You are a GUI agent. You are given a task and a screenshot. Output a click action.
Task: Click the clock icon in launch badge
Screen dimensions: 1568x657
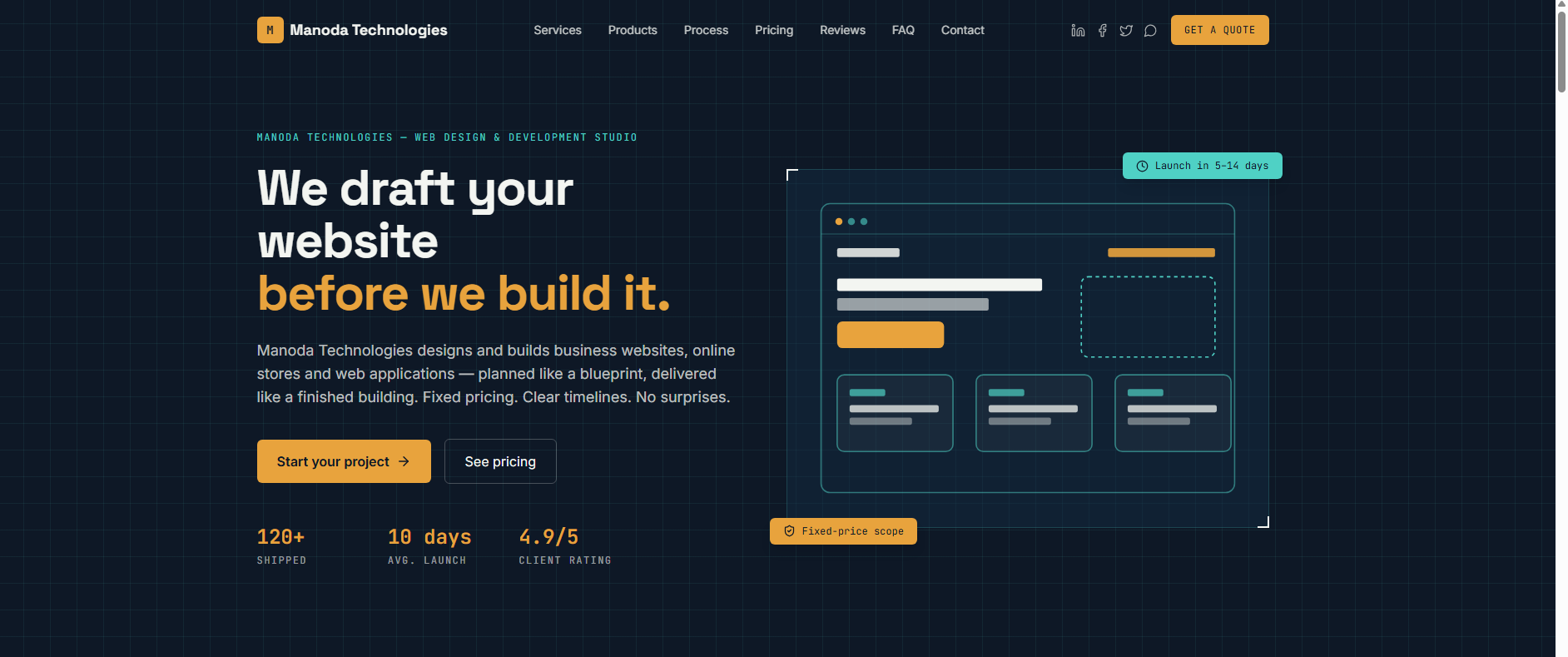coord(1142,166)
